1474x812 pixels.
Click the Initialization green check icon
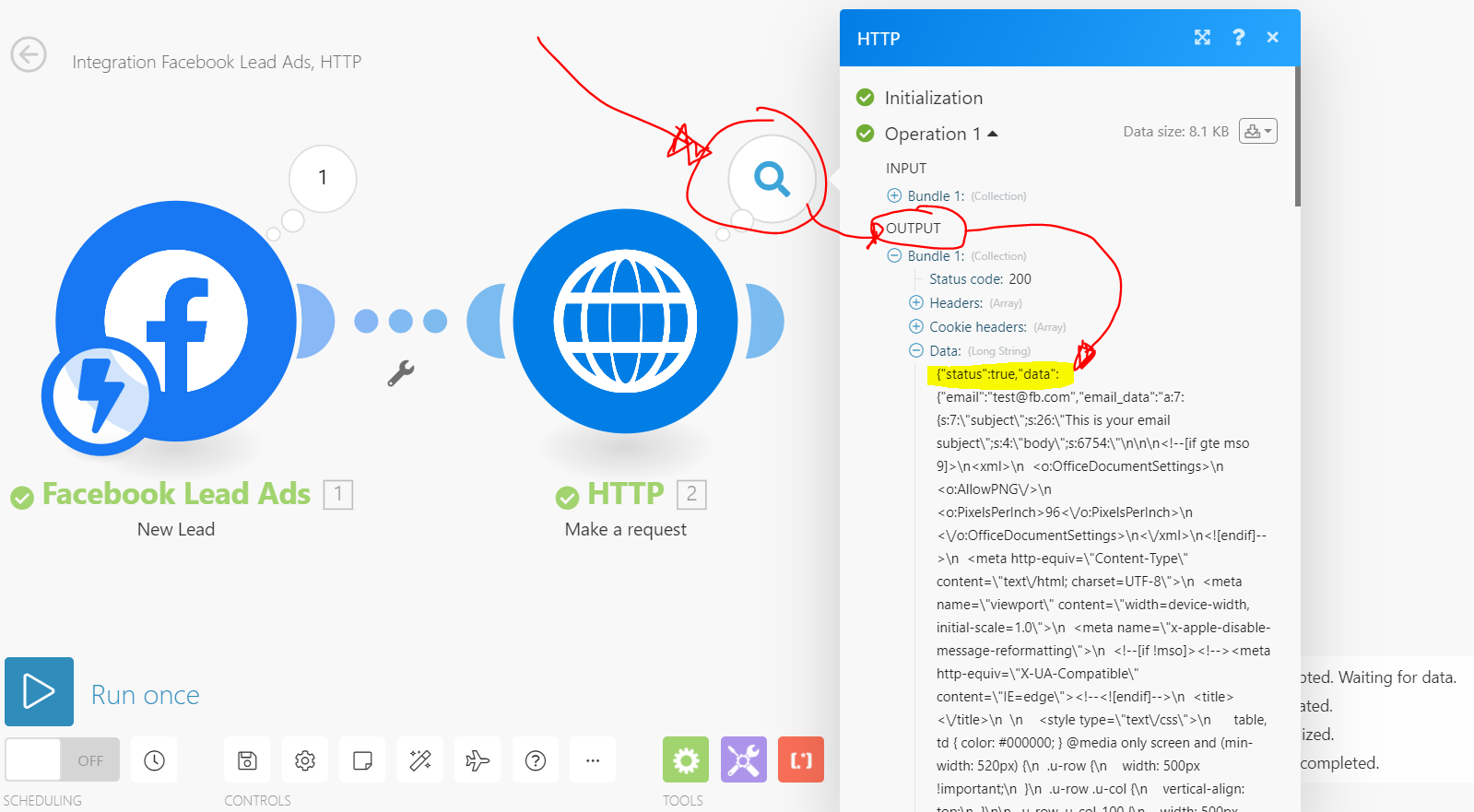(865, 97)
